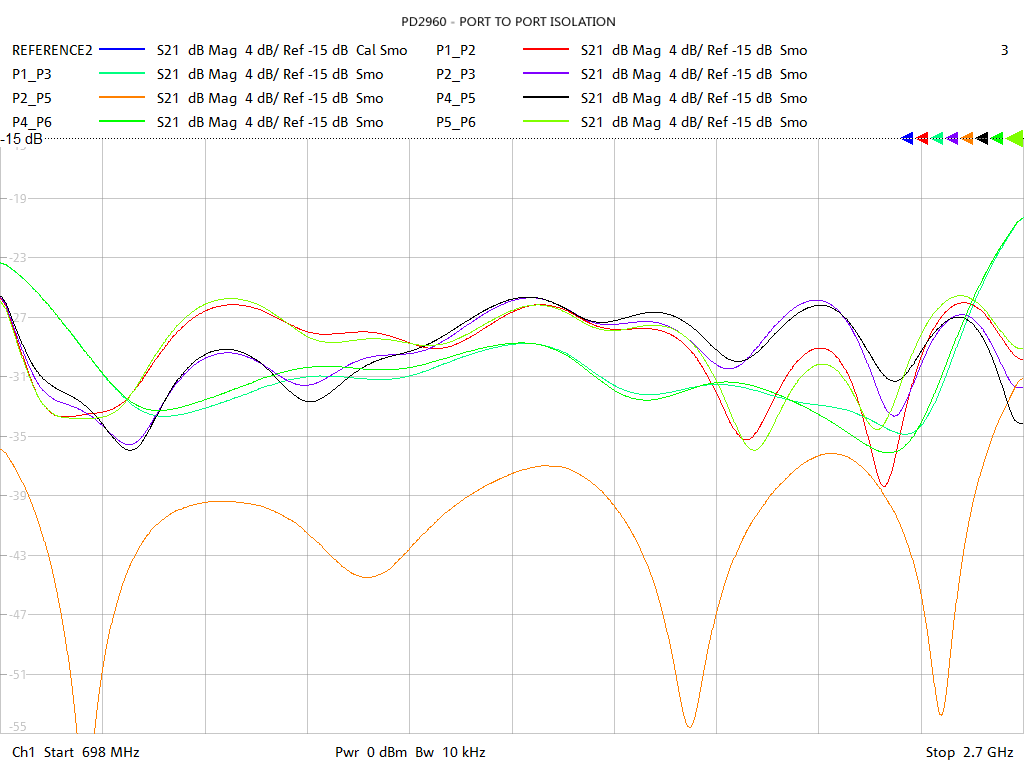This screenshot has width=1024, height=768.
Task: Open the S21 format selector for P1_P2
Action: point(589,50)
